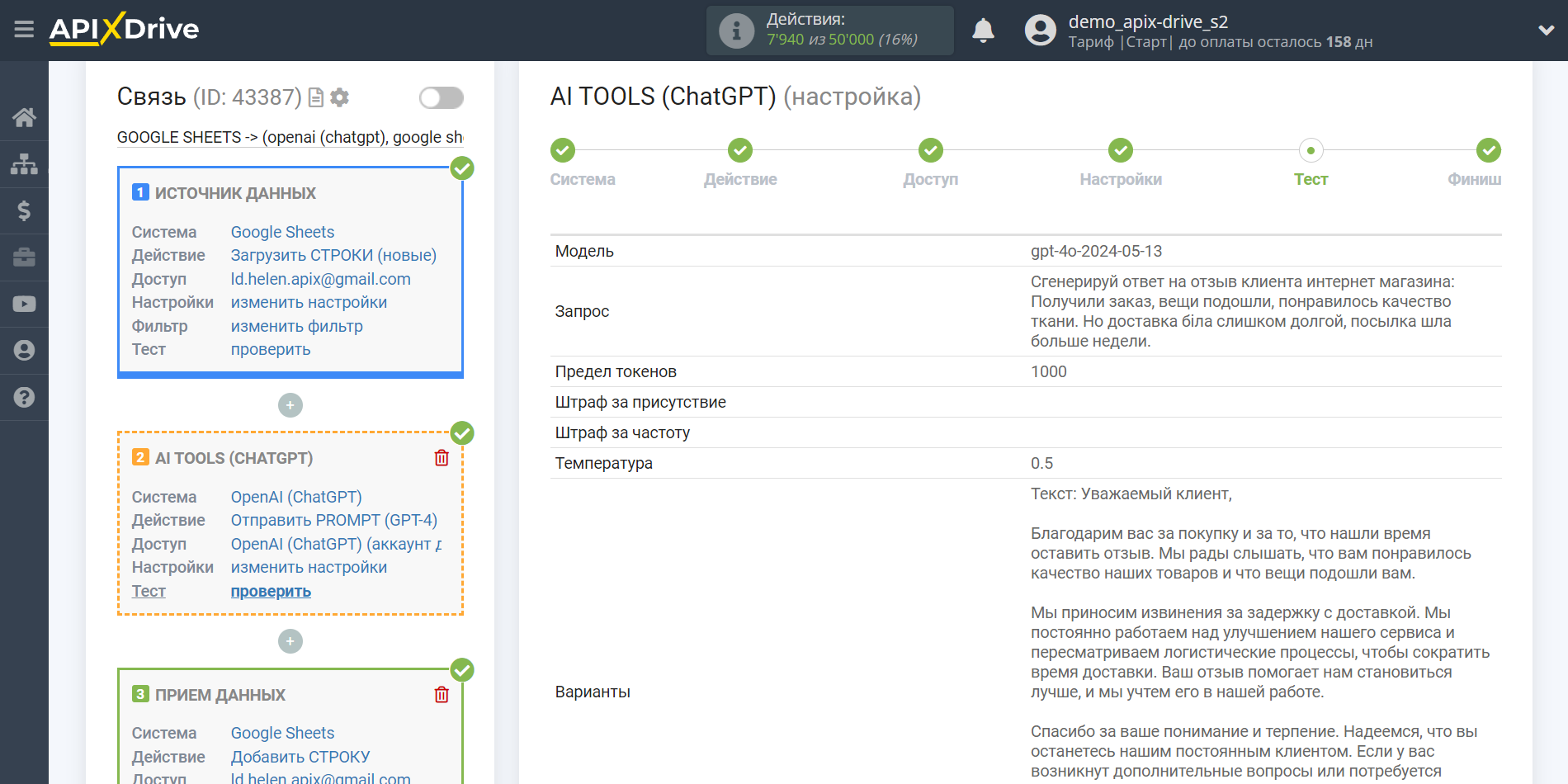Add block after AI TOOLS block
The height and width of the screenshot is (784, 1568).
pyautogui.click(x=290, y=641)
